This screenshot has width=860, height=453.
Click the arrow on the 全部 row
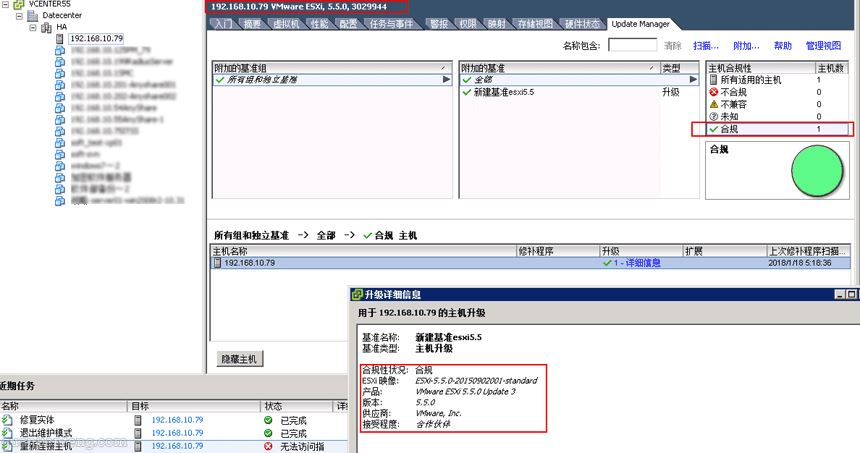click(x=693, y=80)
